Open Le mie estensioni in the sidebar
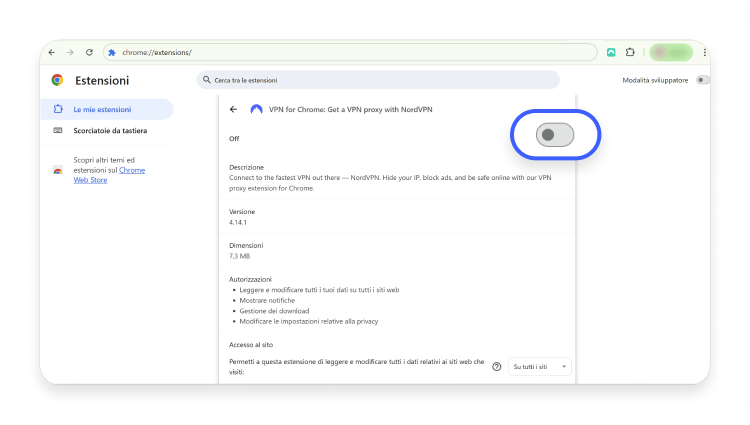750x425 pixels. pyautogui.click(x=107, y=109)
